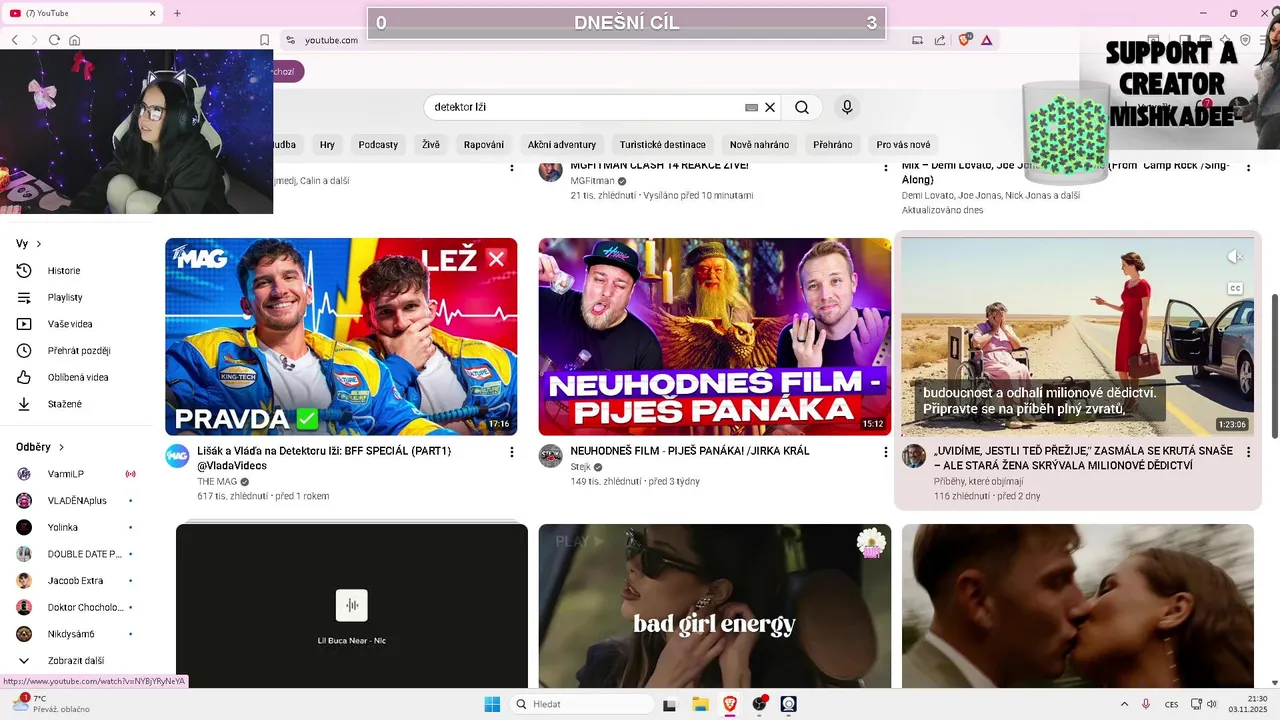
Task: Expand subscriptions with Zobrazit další
Action: coord(77,661)
